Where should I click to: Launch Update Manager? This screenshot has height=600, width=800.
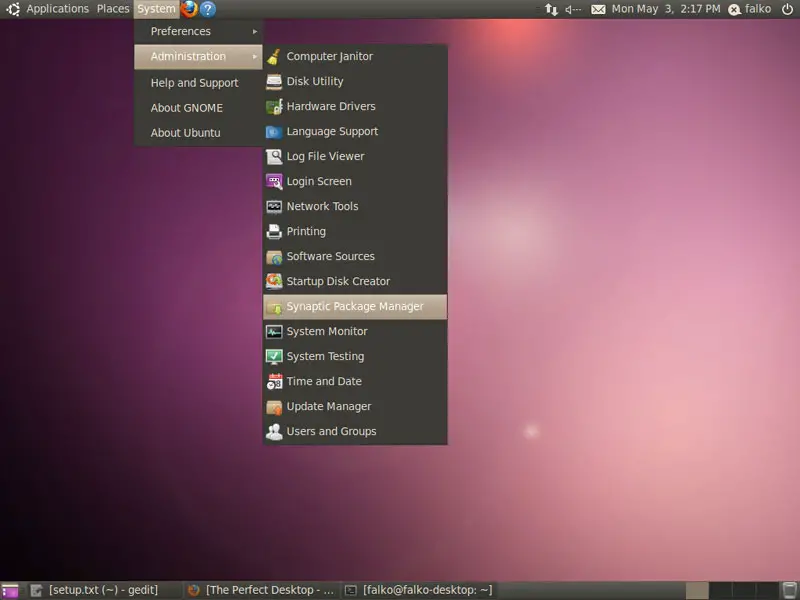[355, 407]
